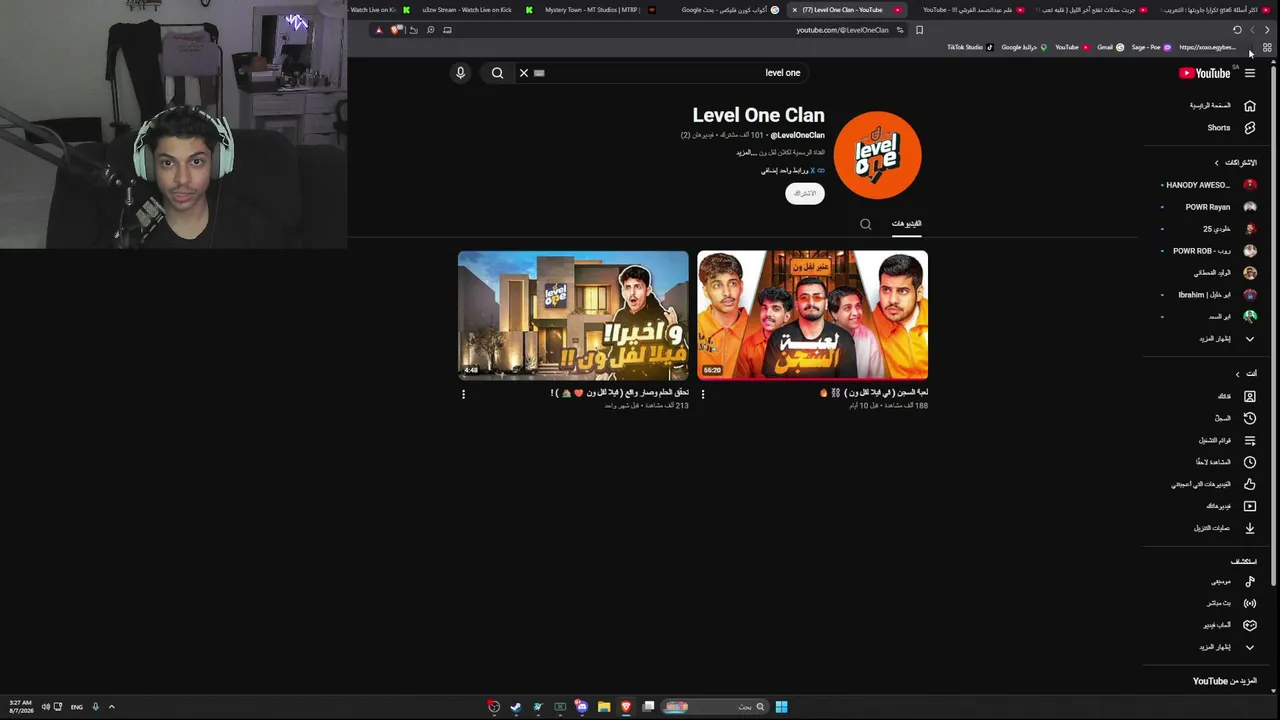Start voice search with the microphone
1280x720 pixels.
460,73
